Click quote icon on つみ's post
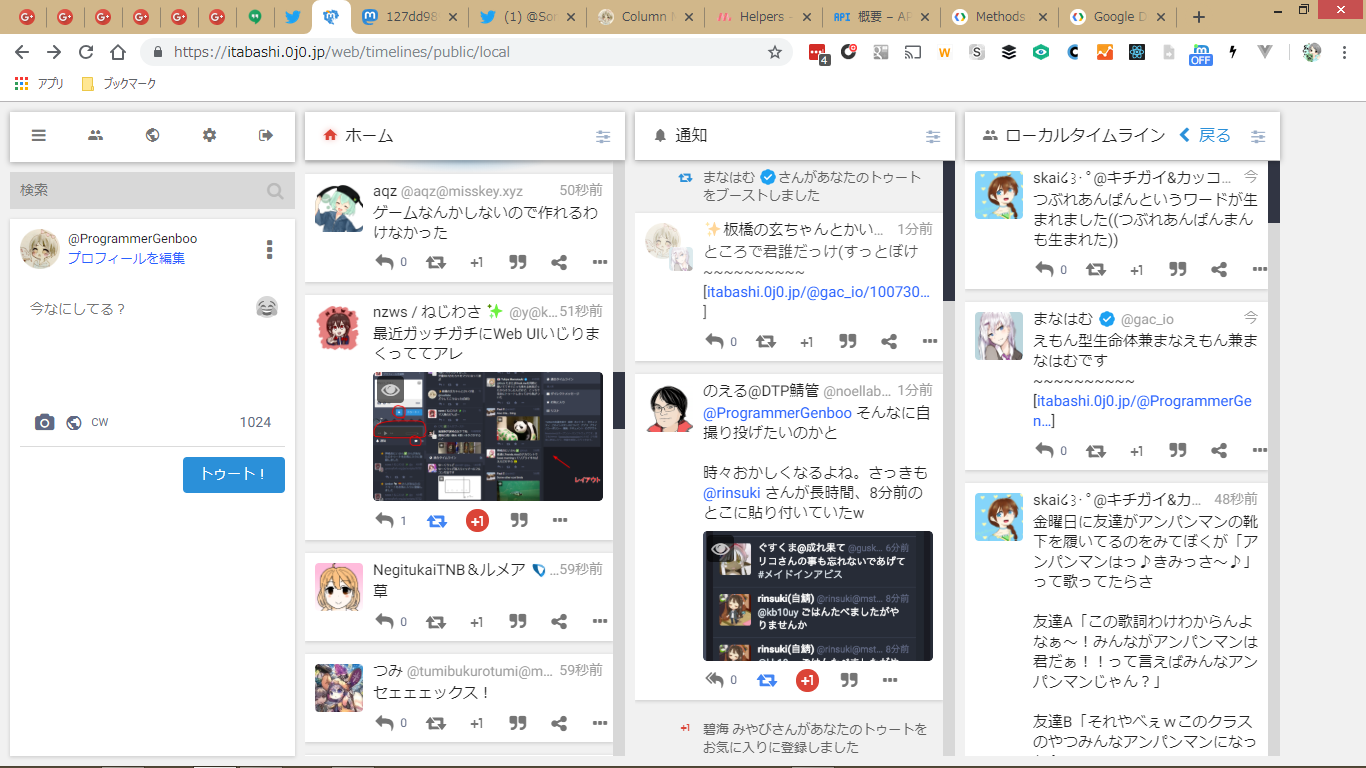This screenshot has width=1366, height=768. point(518,723)
